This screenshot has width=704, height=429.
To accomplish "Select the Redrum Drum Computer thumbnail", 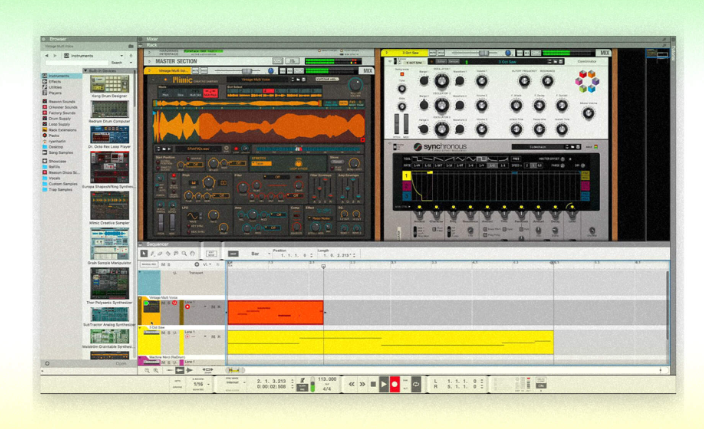I will (110, 109).
